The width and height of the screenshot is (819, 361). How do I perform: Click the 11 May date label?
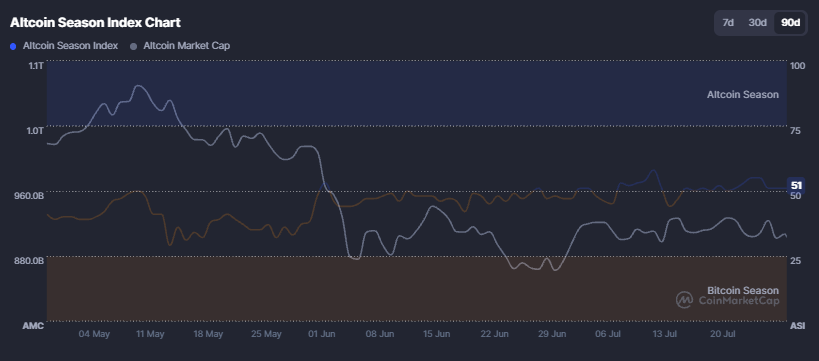150,334
